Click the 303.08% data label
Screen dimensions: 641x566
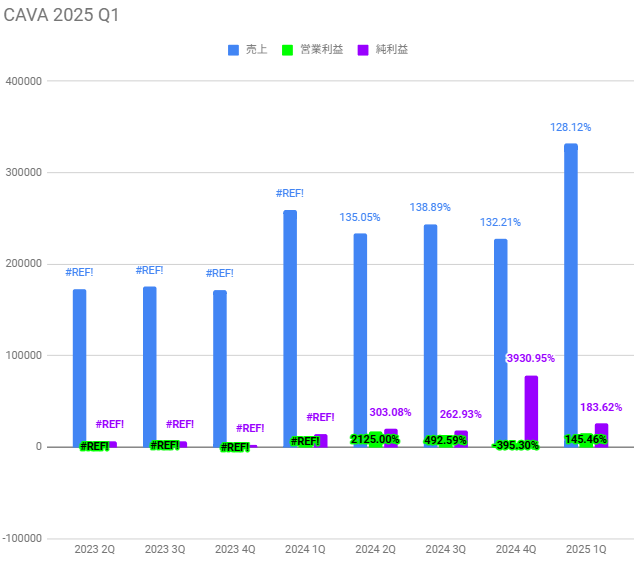(x=390, y=412)
